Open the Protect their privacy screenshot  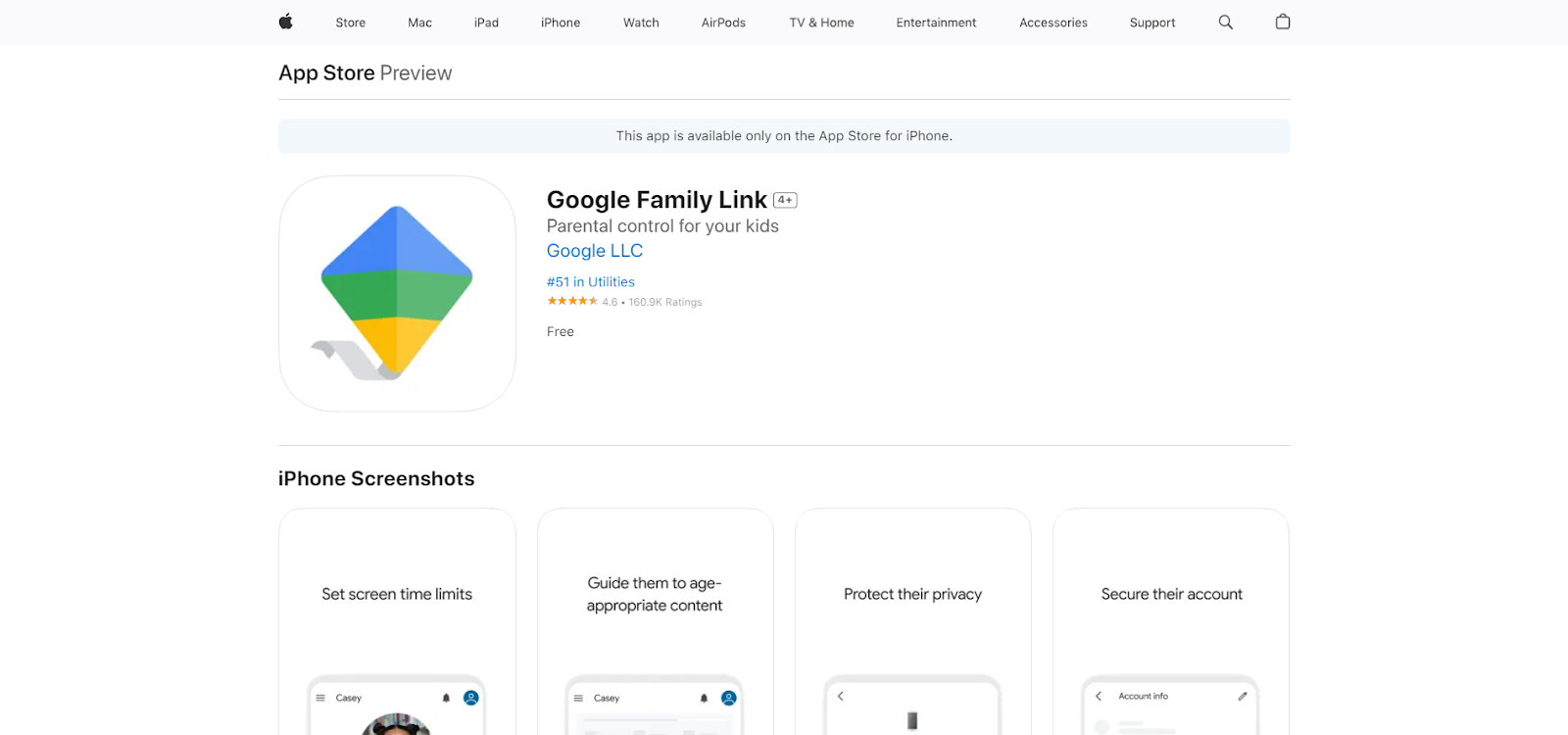(913, 621)
